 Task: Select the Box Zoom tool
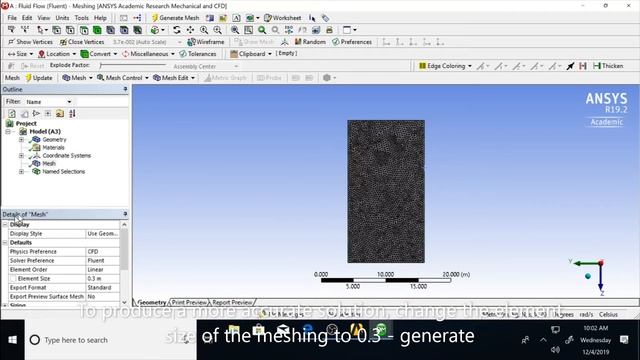[x=218, y=30]
